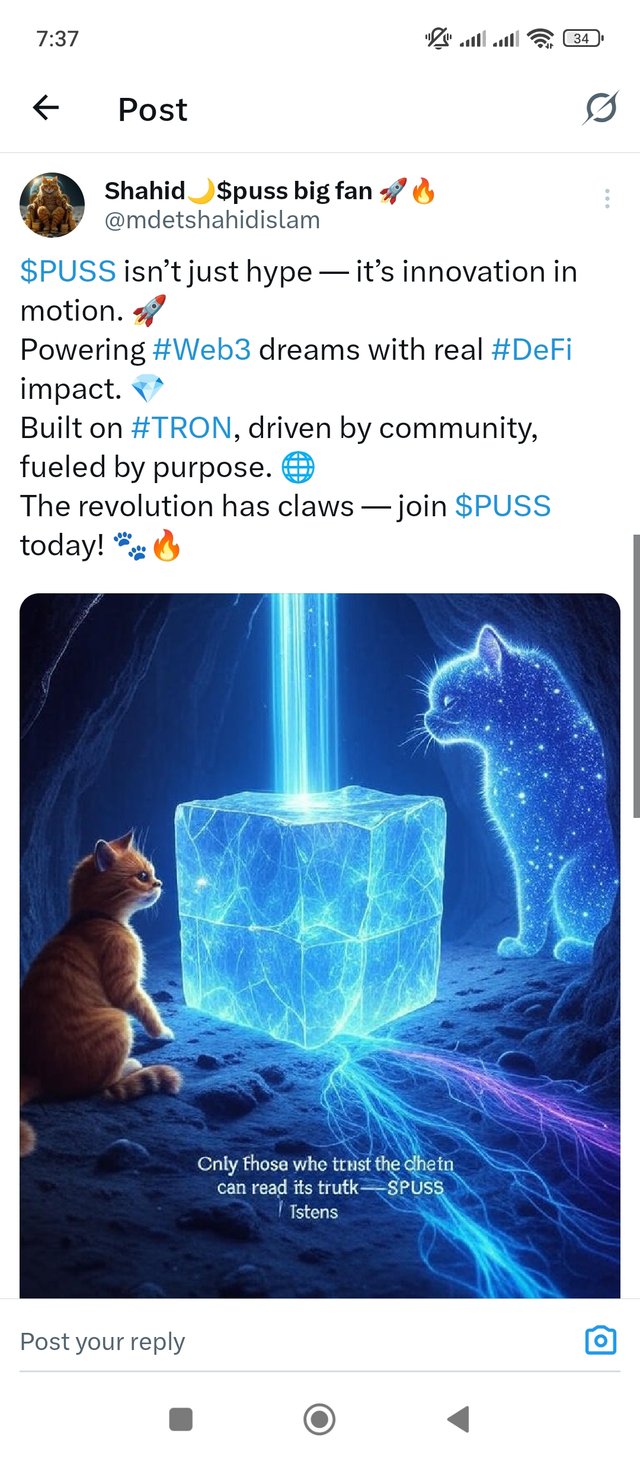Tap the Post your reply field
Image resolution: width=640 pixels, height=1458 pixels.
click(290, 1341)
